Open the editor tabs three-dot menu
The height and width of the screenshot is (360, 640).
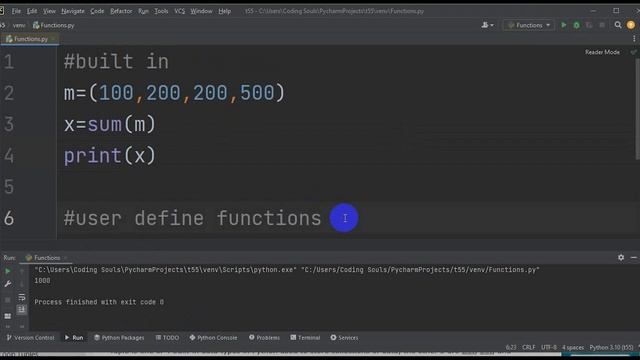634,39
